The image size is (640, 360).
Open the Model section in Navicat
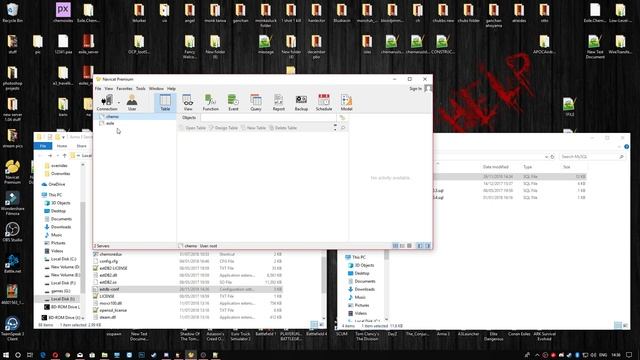tap(346, 102)
